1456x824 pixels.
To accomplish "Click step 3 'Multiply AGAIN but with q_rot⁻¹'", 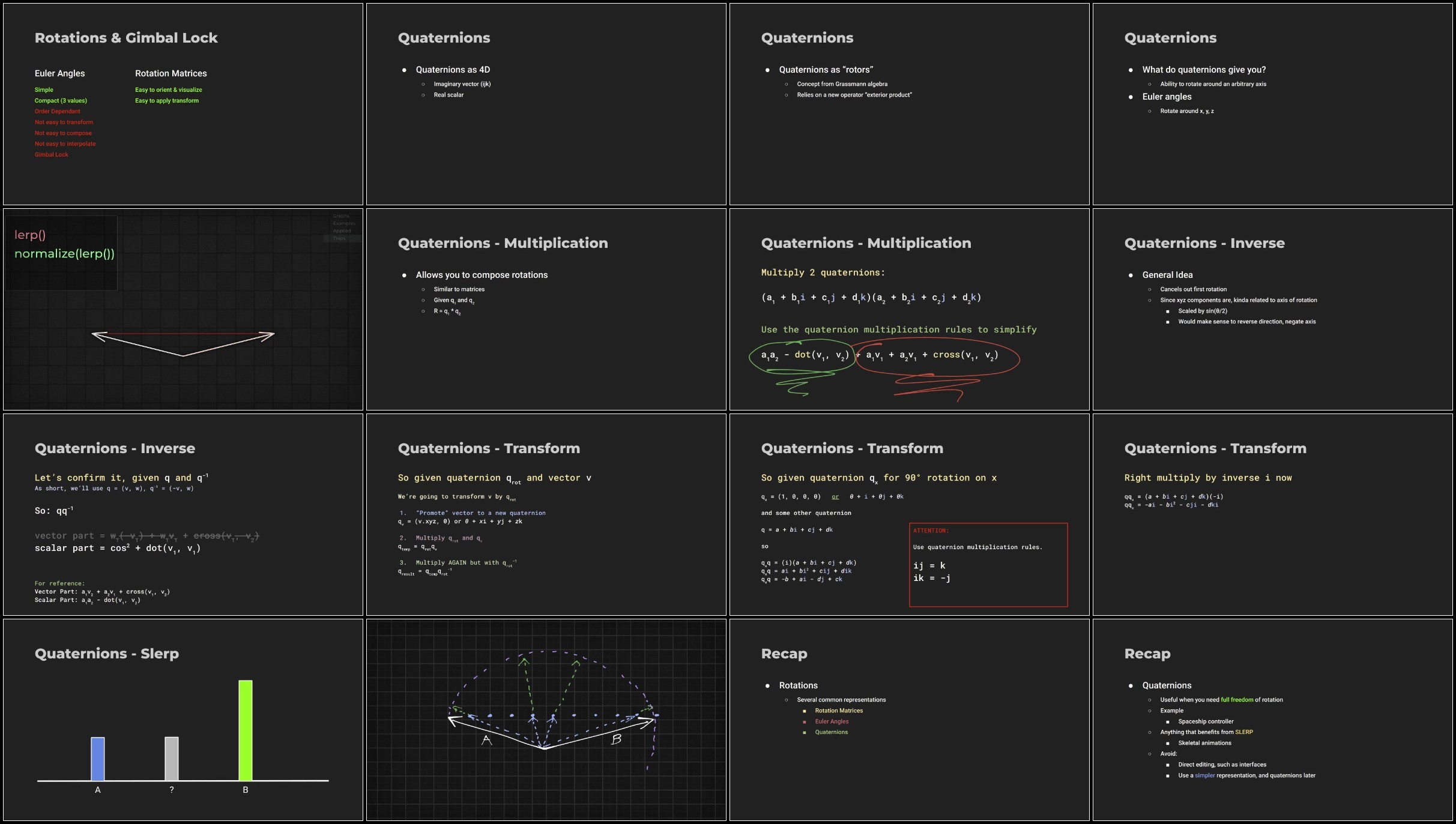I will point(466,563).
